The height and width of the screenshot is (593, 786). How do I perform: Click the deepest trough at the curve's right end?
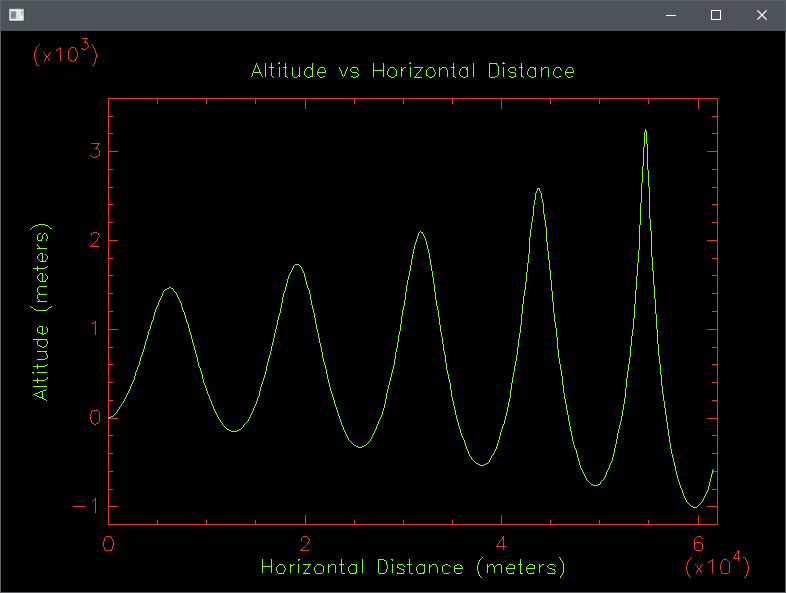coord(694,507)
